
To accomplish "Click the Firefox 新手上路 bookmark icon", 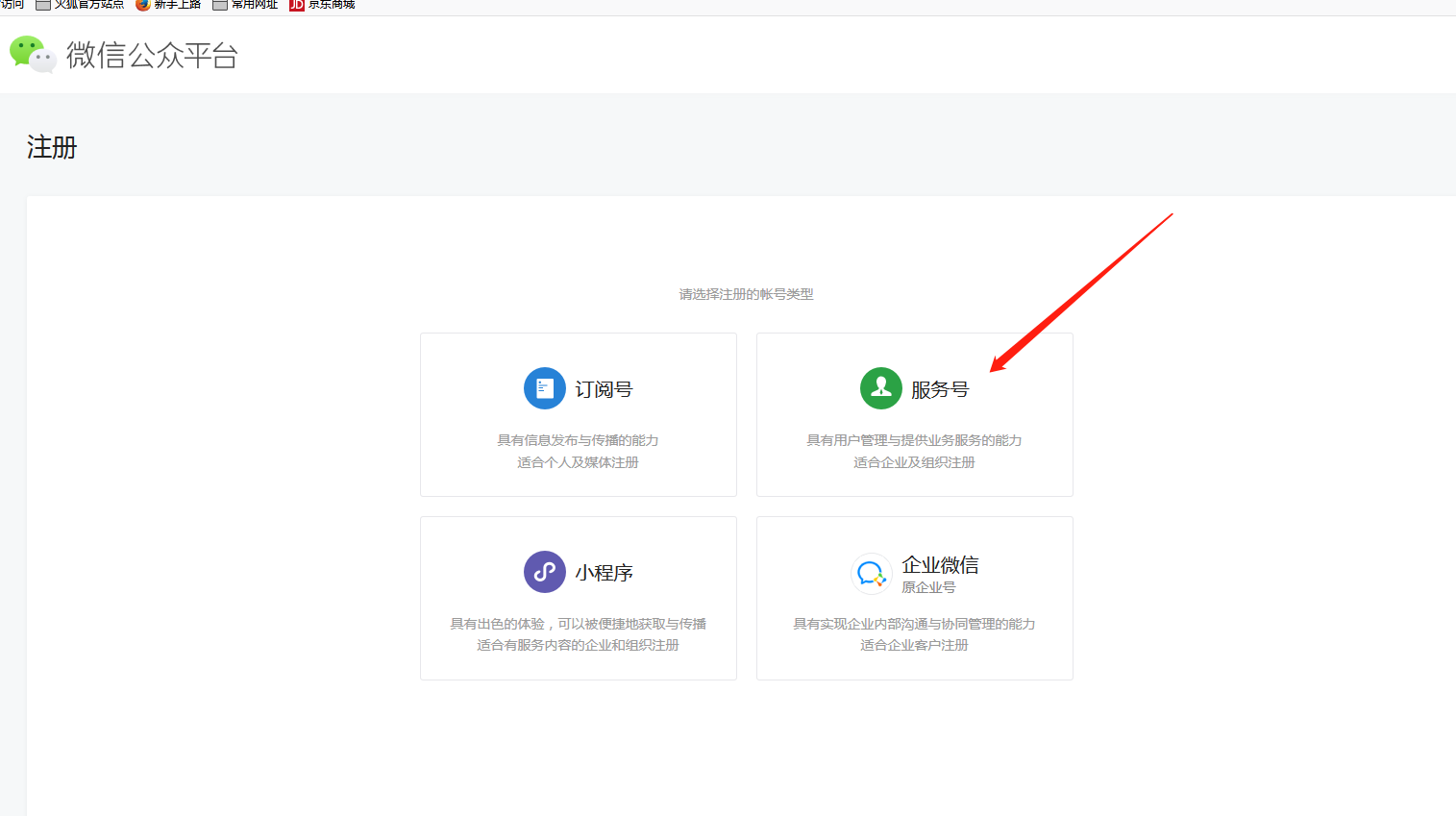I will pyautogui.click(x=142, y=5).
